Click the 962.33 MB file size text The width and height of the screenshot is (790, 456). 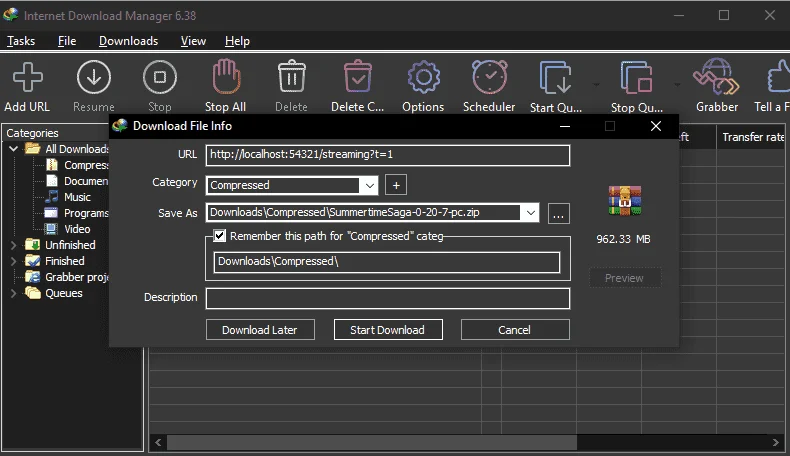click(x=624, y=239)
